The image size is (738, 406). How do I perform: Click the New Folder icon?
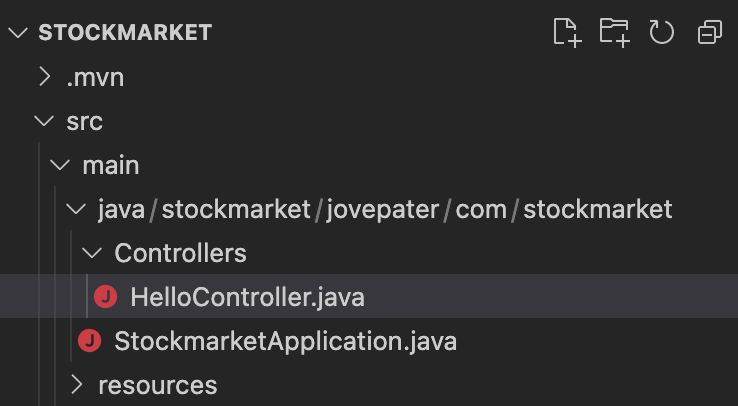pyautogui.click(x=614, y=32)
